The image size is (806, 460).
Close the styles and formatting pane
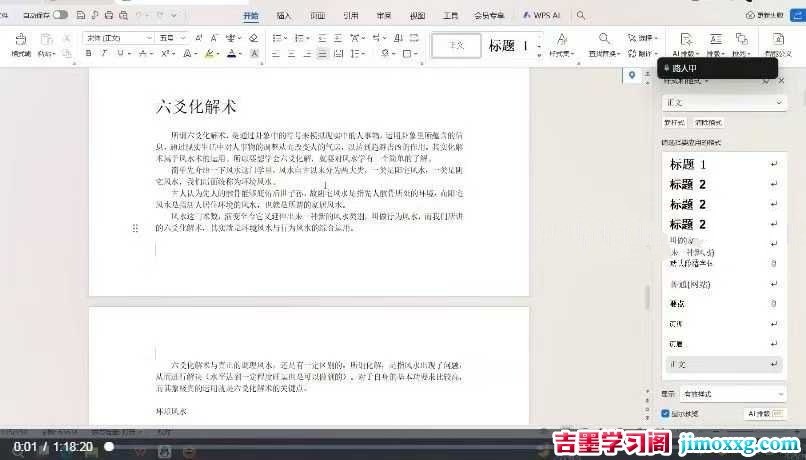(781, 81)
